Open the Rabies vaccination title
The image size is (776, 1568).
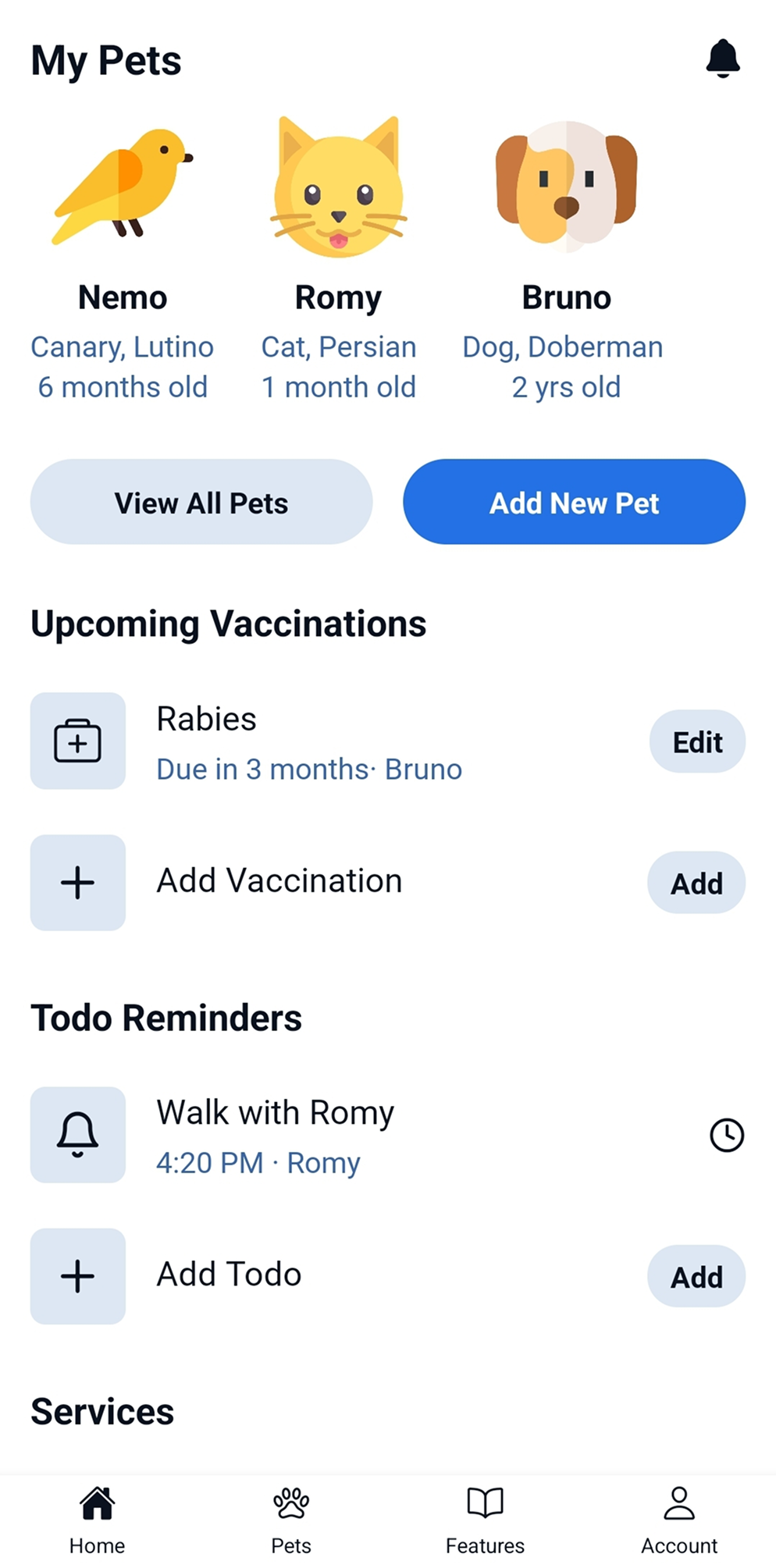click(206, 719)
